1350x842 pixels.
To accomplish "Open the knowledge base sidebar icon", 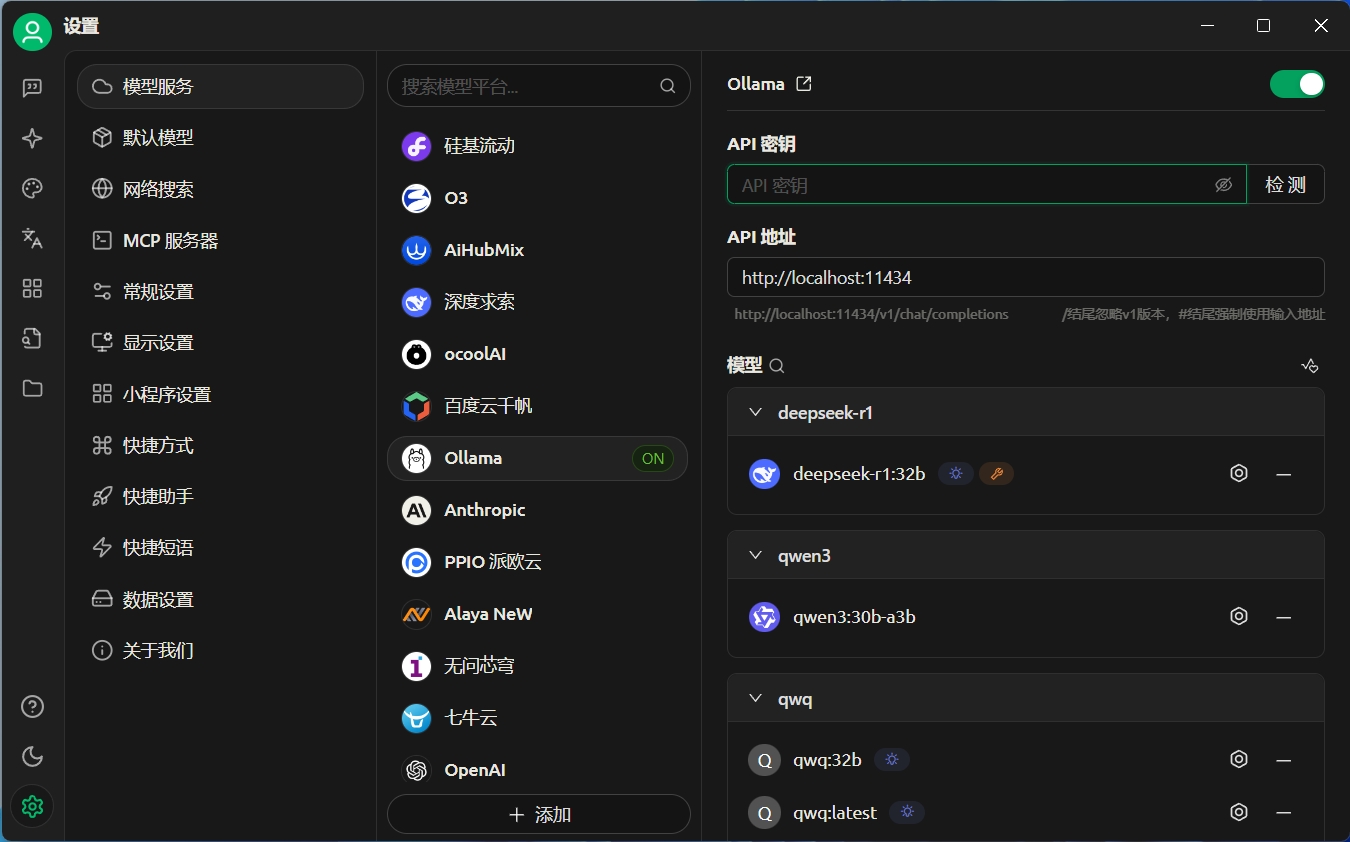I will [x=32, y=338].
